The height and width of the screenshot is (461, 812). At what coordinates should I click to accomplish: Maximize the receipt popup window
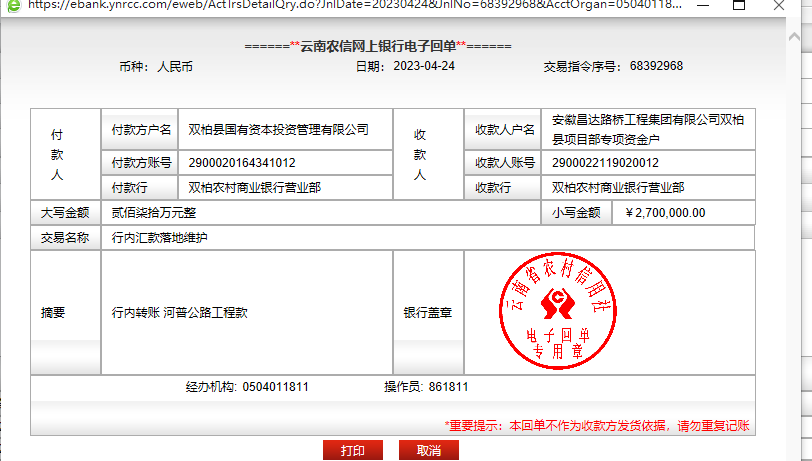point(740,5)
